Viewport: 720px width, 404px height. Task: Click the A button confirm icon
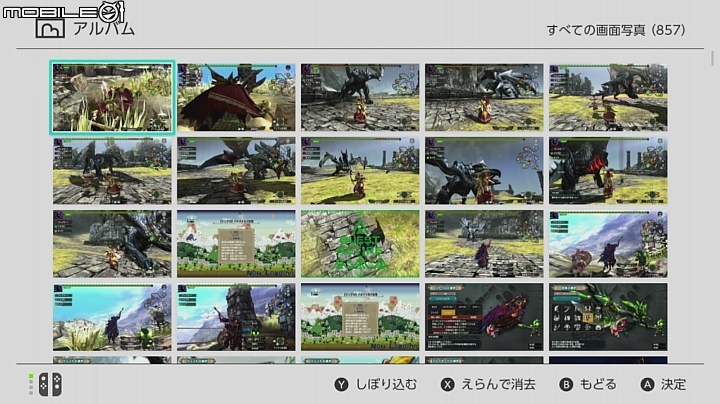tap(647, 385)
